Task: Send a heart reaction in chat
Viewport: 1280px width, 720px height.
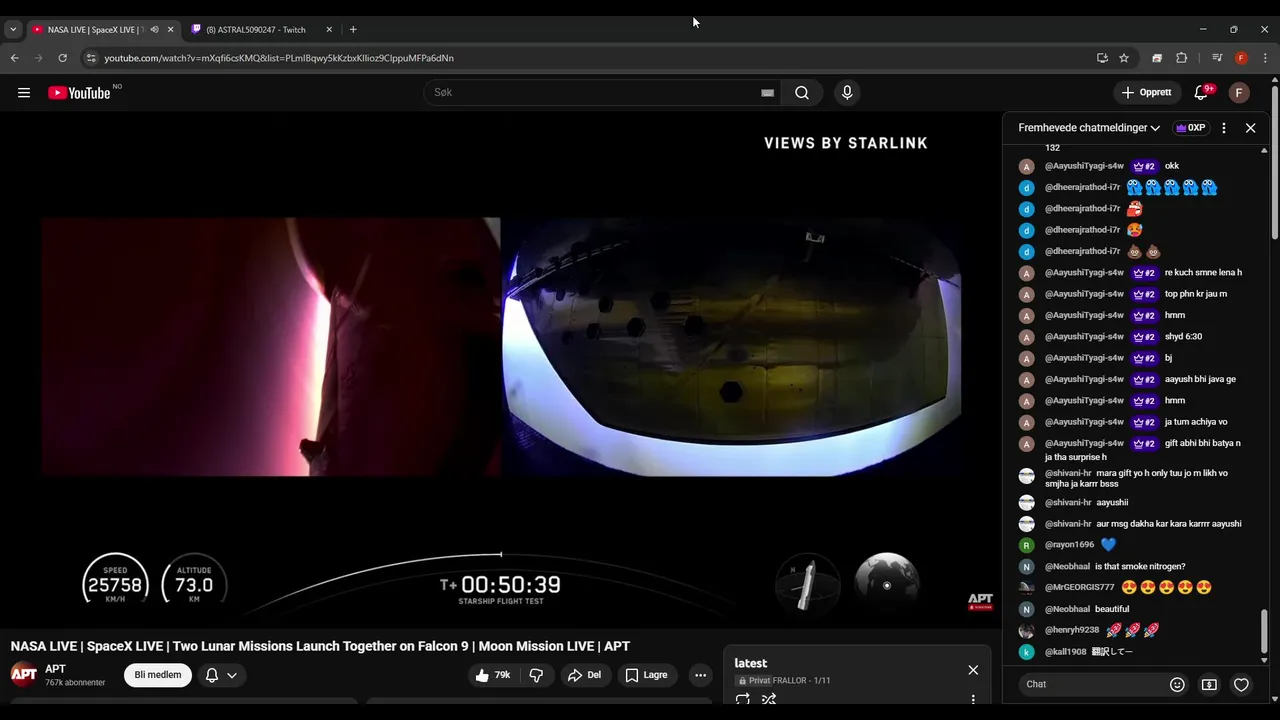Action: [x=1241, y=684]
